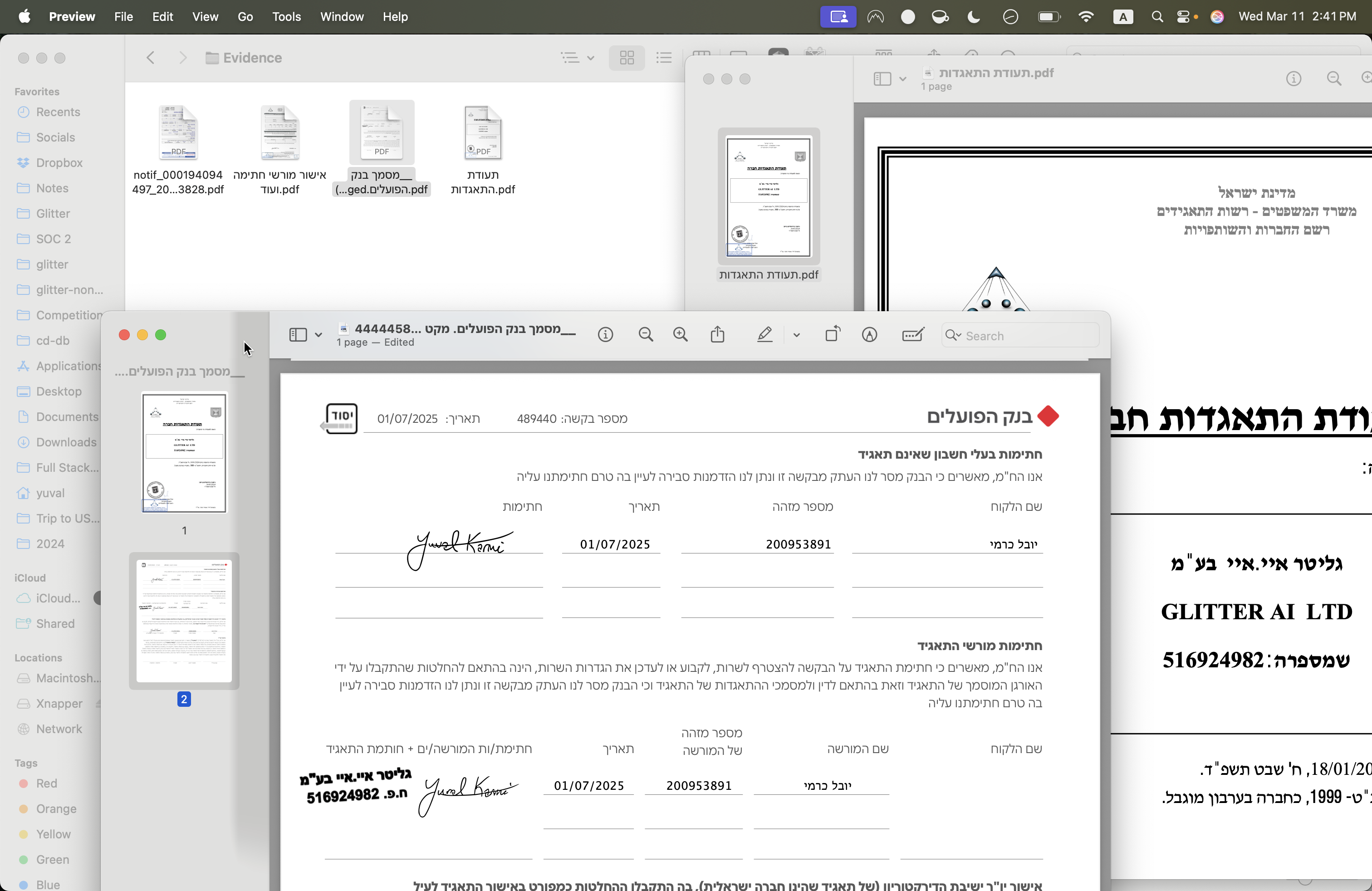Select the Red tag in Finder sidebar
Image resolution: width=1372 pixels, height=891 pixels.
[46, 783]
